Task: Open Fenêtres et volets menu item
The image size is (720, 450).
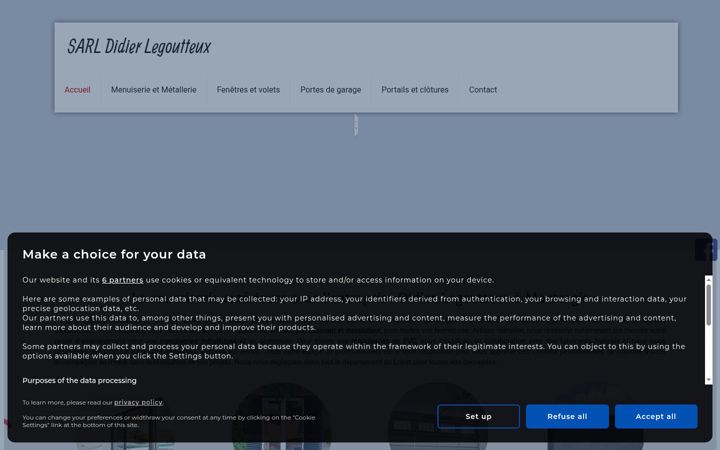Action: click(x=248, y=90)
